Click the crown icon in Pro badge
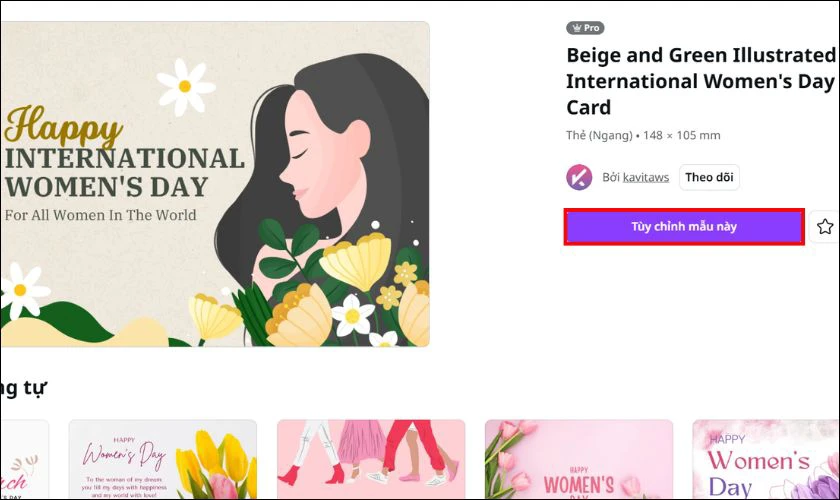Viewport: 840px width, 500px height. pyautogui.click(x=576, y=28)
